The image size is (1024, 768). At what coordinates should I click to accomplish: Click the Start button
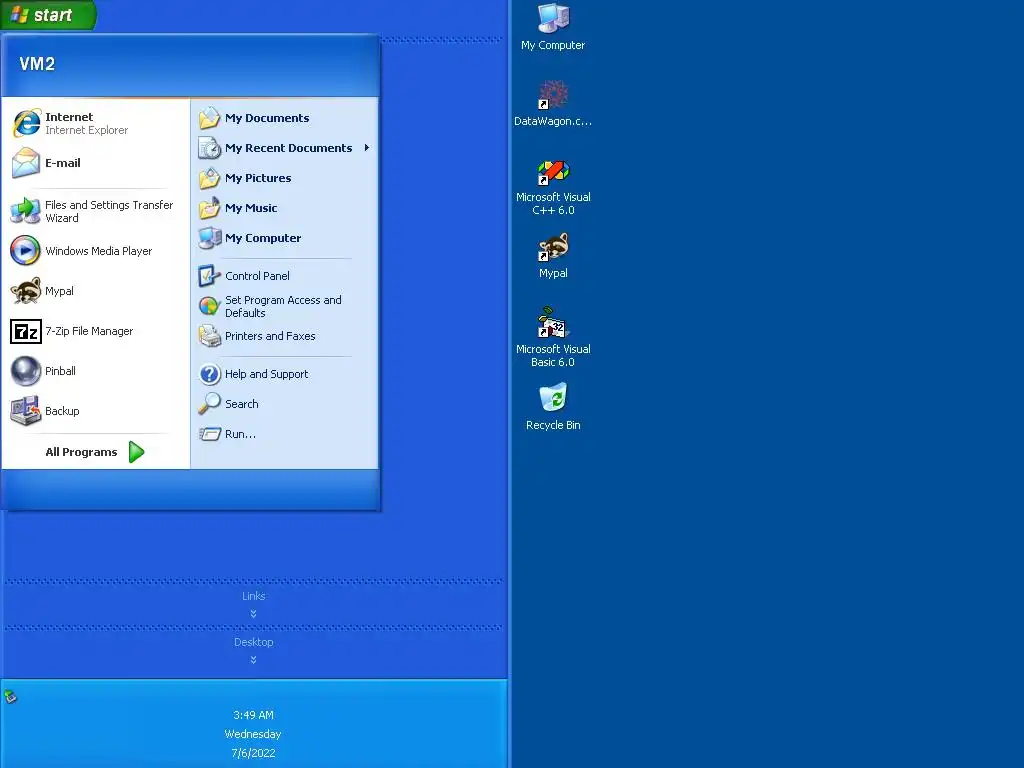pos(48,14)
